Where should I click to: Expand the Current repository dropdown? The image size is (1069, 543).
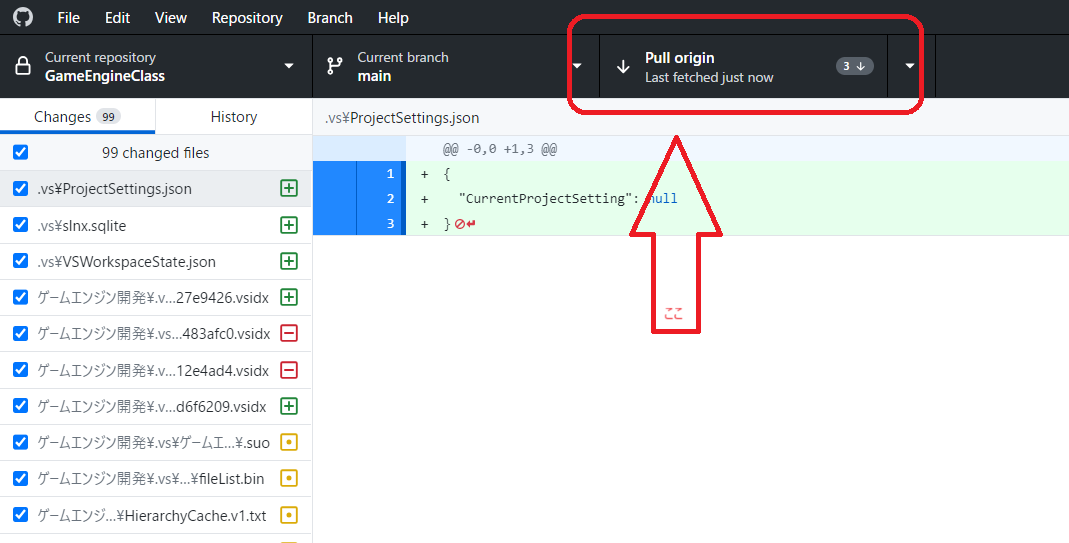[289, 67]
